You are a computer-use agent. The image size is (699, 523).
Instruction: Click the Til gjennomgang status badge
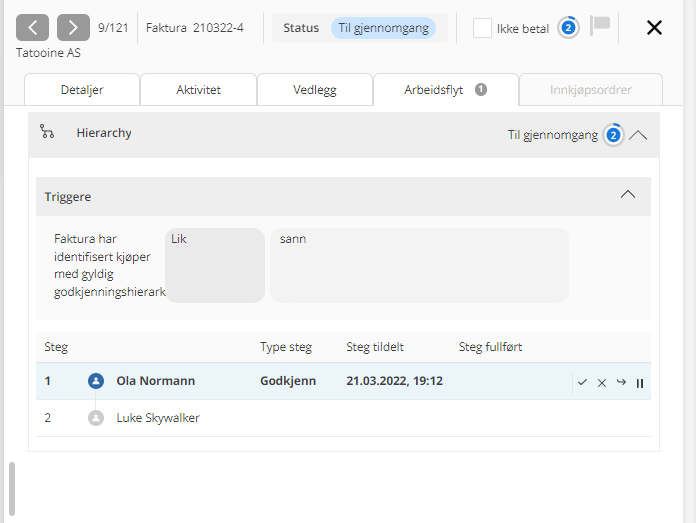(x=384, y=28)
